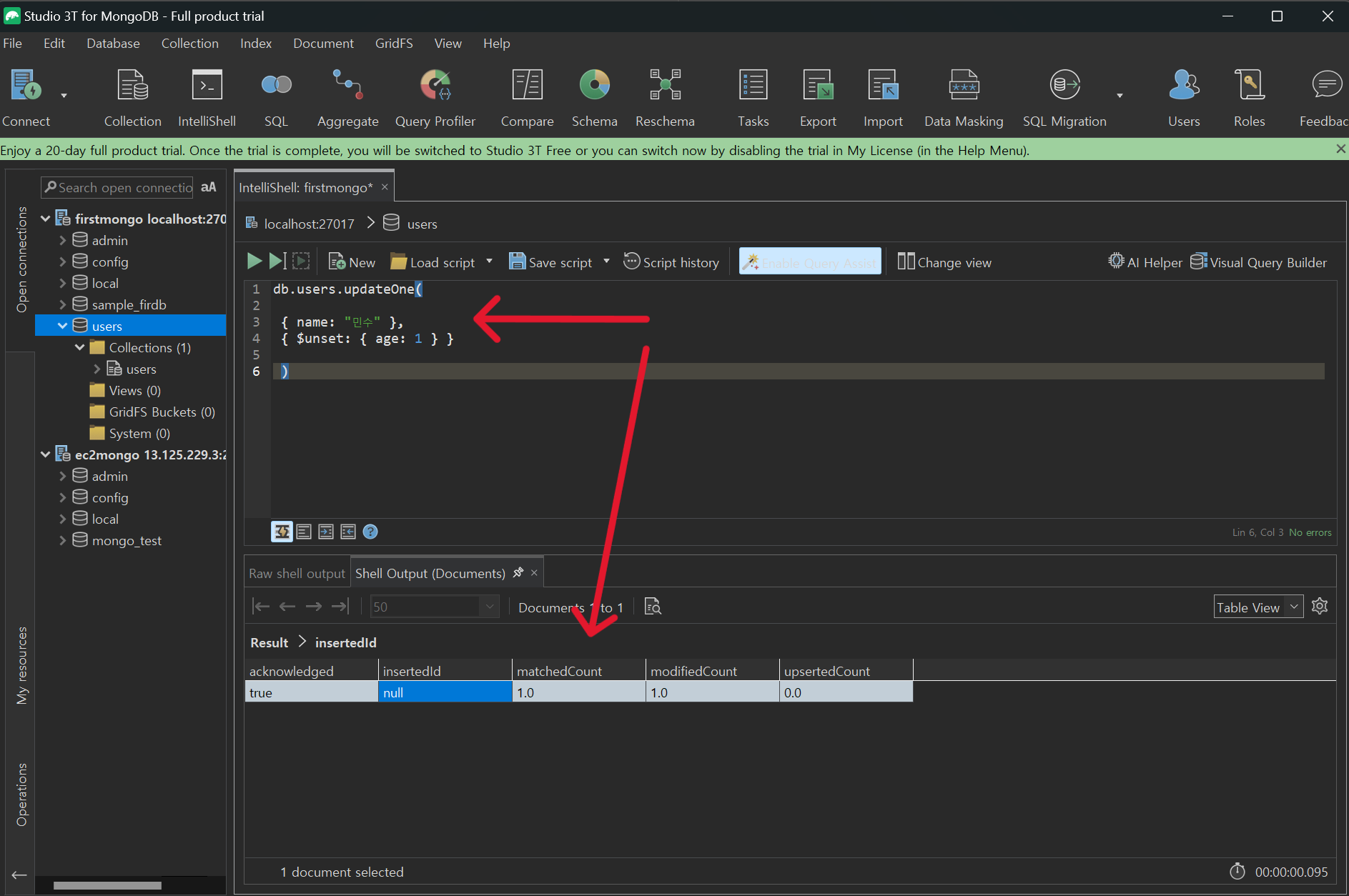Collapse the firstmongo connection
The width and height of the screenshot is (1349, 896).
(46, 219)
